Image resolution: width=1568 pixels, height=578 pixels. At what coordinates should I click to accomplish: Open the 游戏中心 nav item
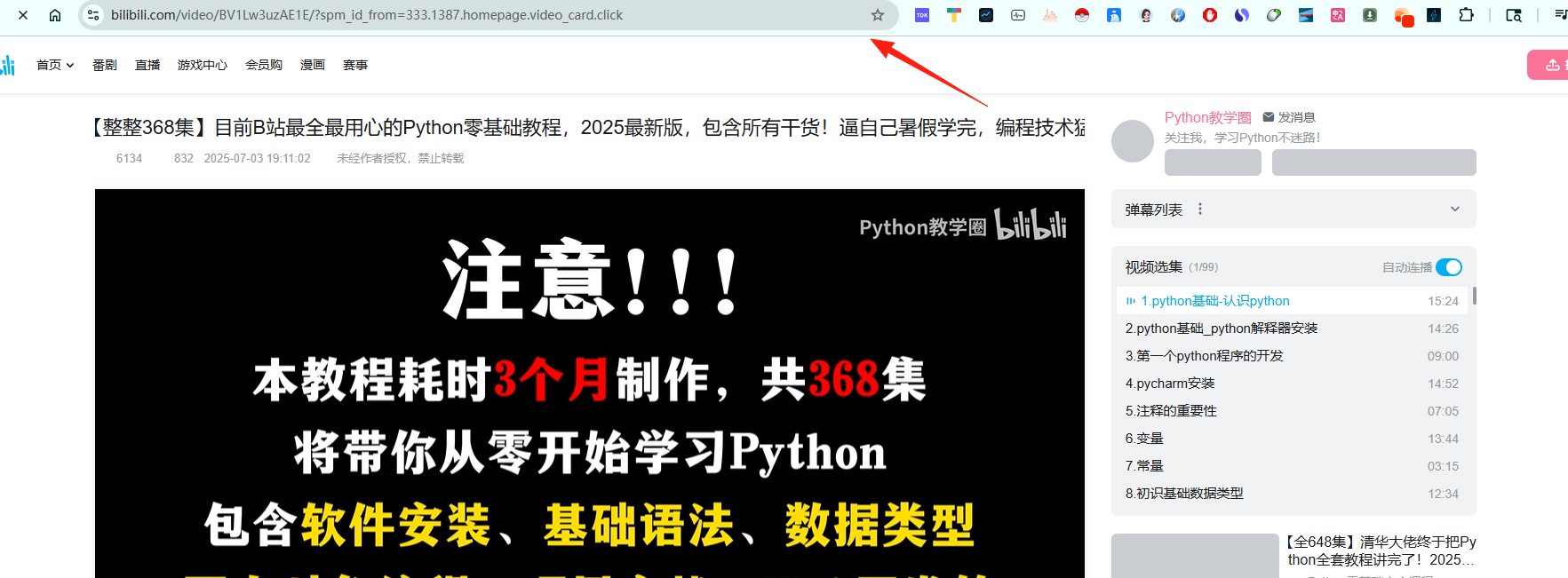tap(203, 65)
